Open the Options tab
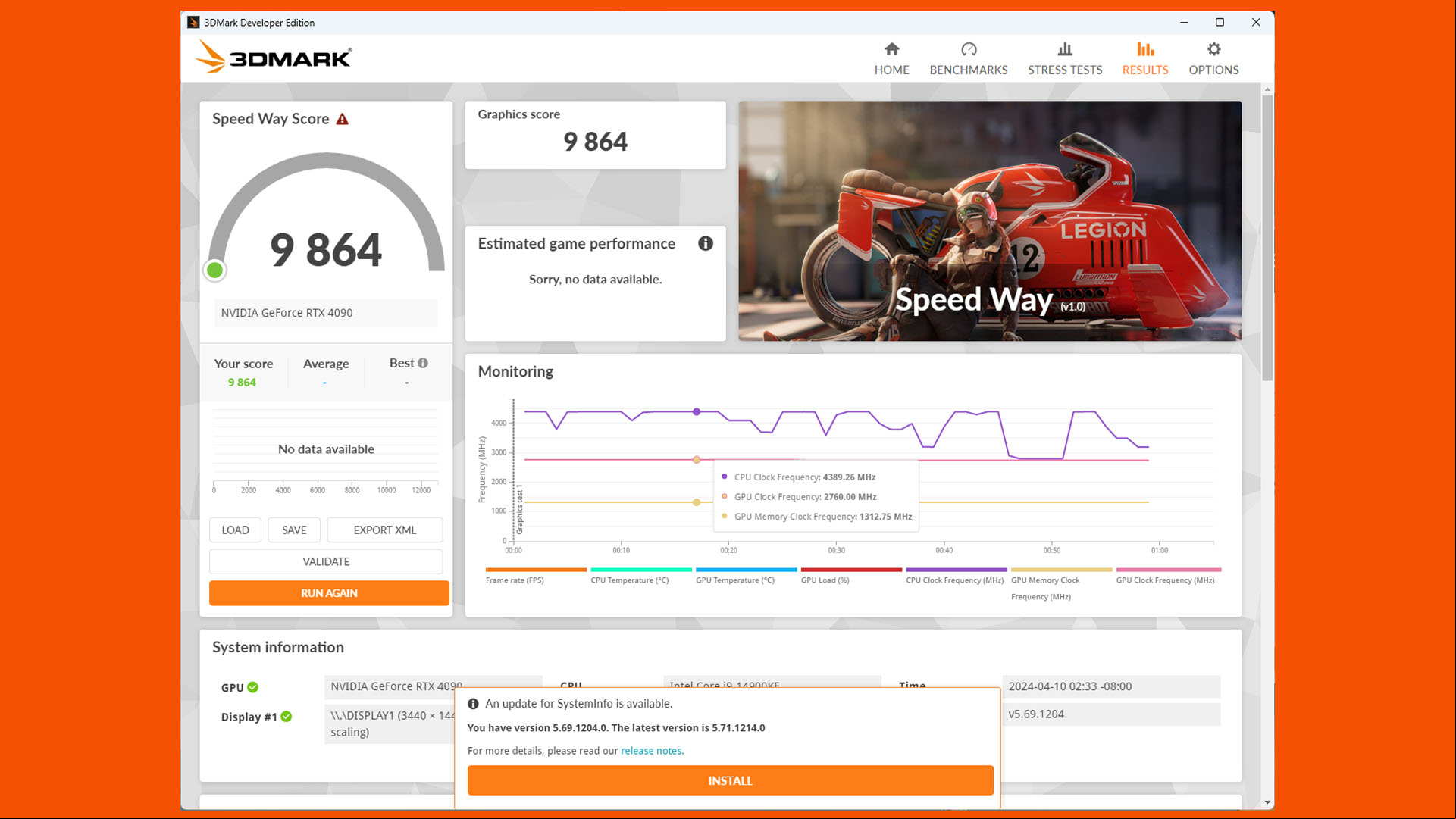Image resolution: width=1456 pixels, height=819 pixels. [x=1213, y=59]
